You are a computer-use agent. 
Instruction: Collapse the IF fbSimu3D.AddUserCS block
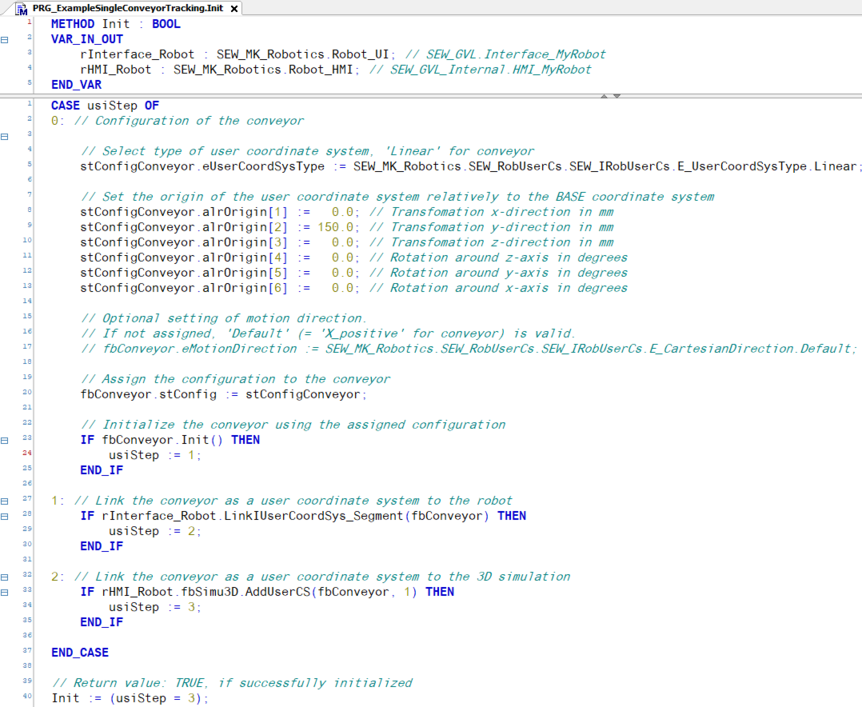pyautogui.click(x=6, y=592)
